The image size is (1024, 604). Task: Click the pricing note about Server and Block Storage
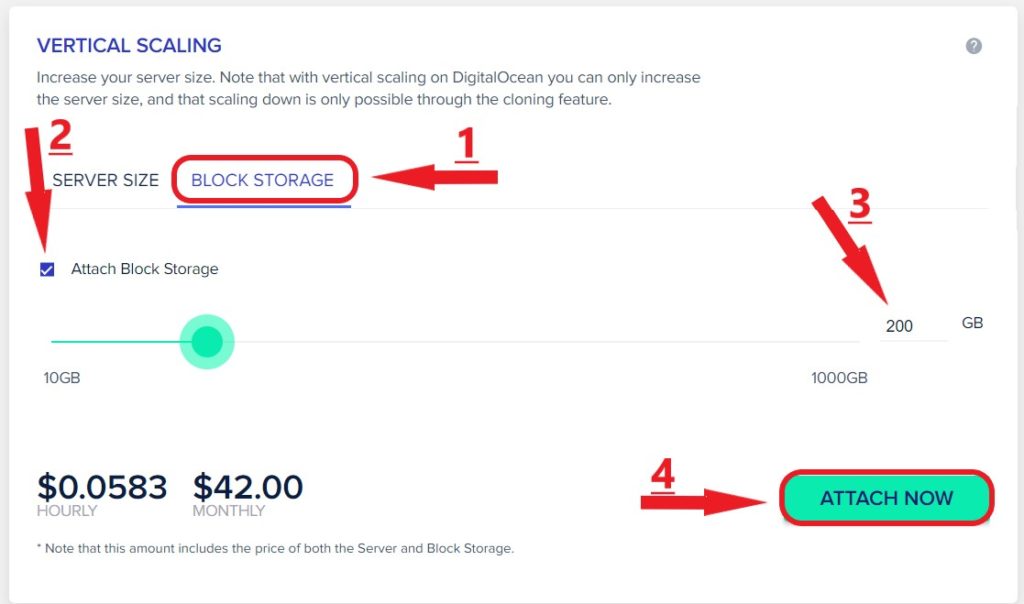(x=276, y=548)
